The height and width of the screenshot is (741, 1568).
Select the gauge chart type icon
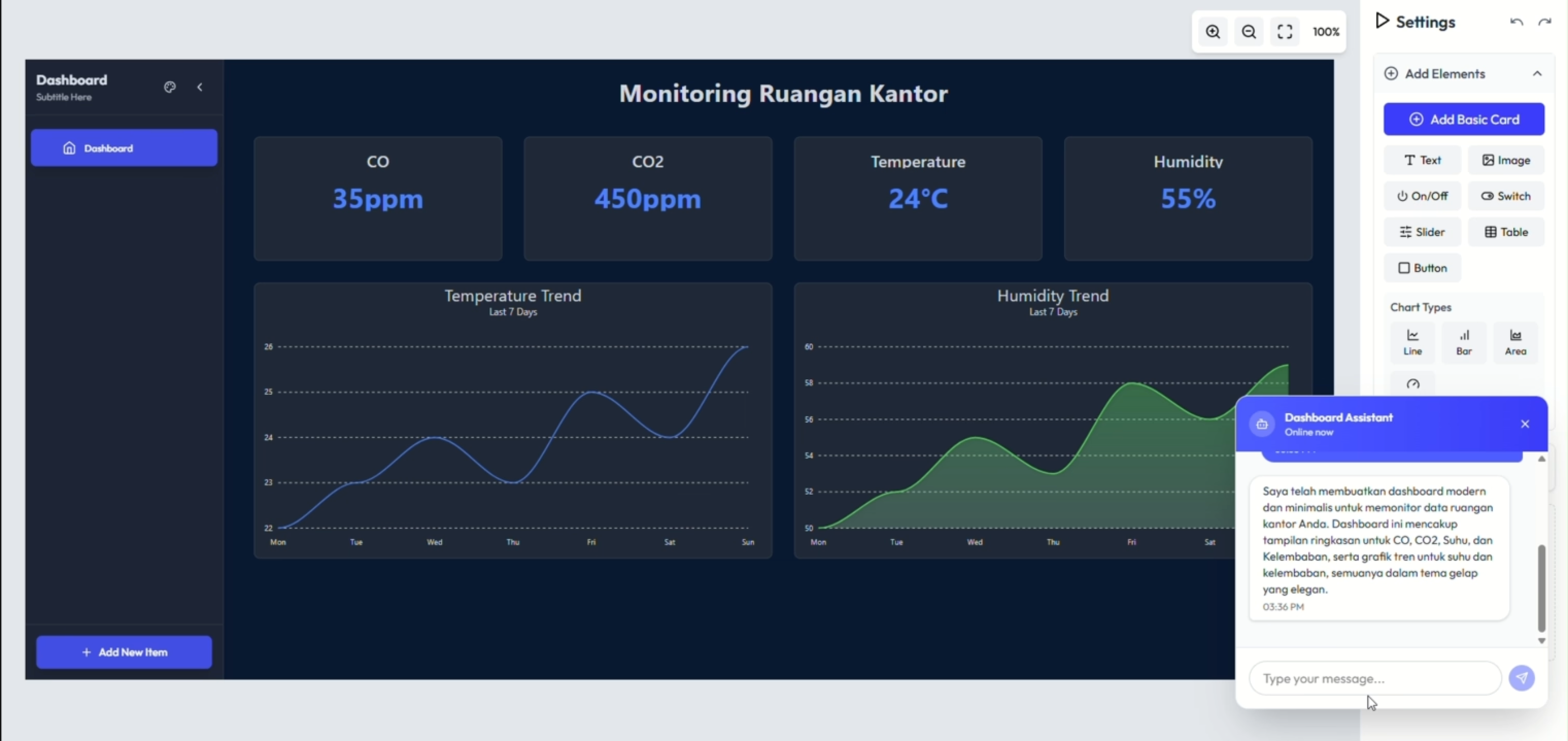click(1413, 384)
